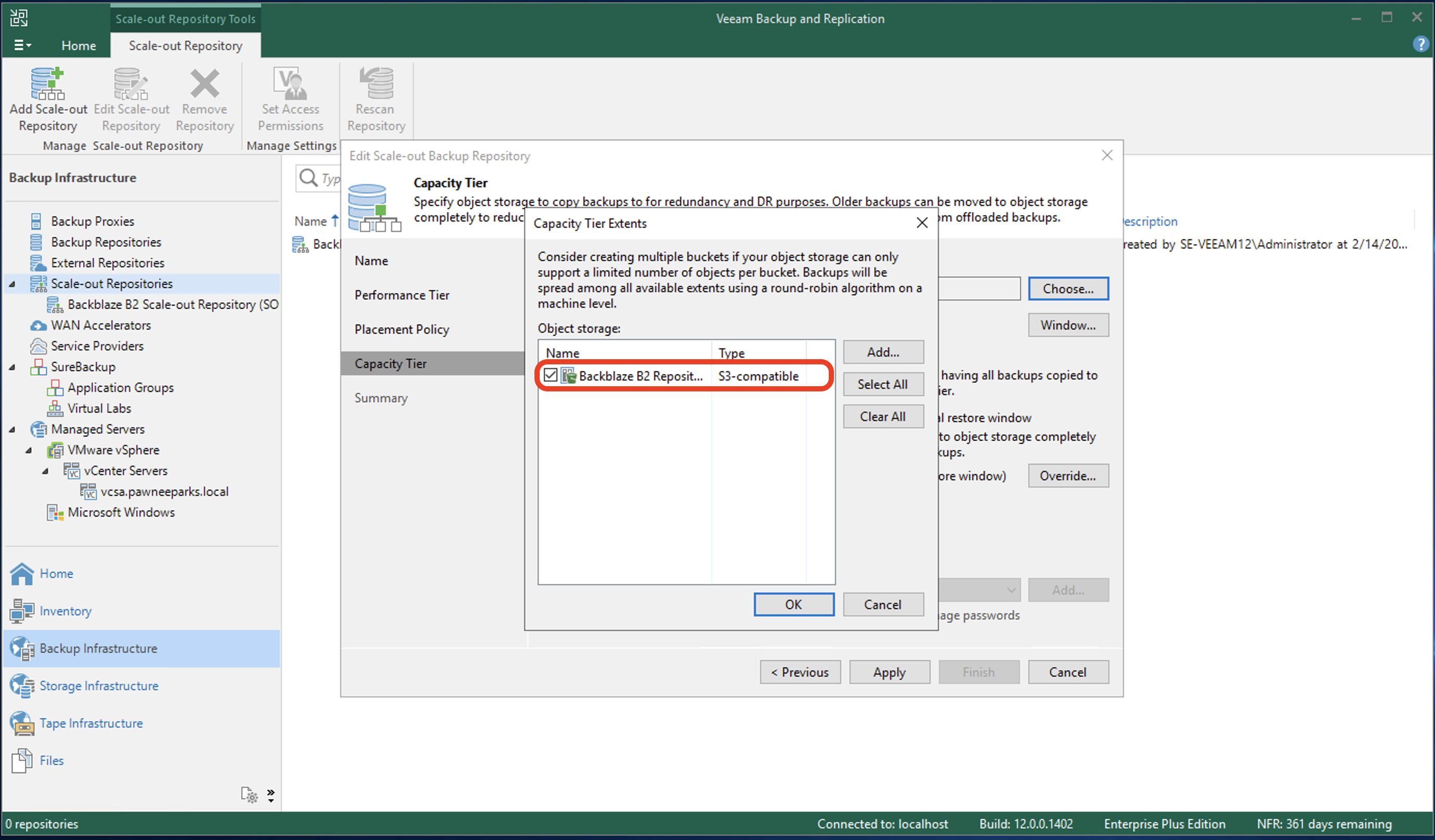This screenshot has height=840, width=1435.
Task: Click S3-compatible type cell
Action: pyautogui.click(x=758, y=376)
